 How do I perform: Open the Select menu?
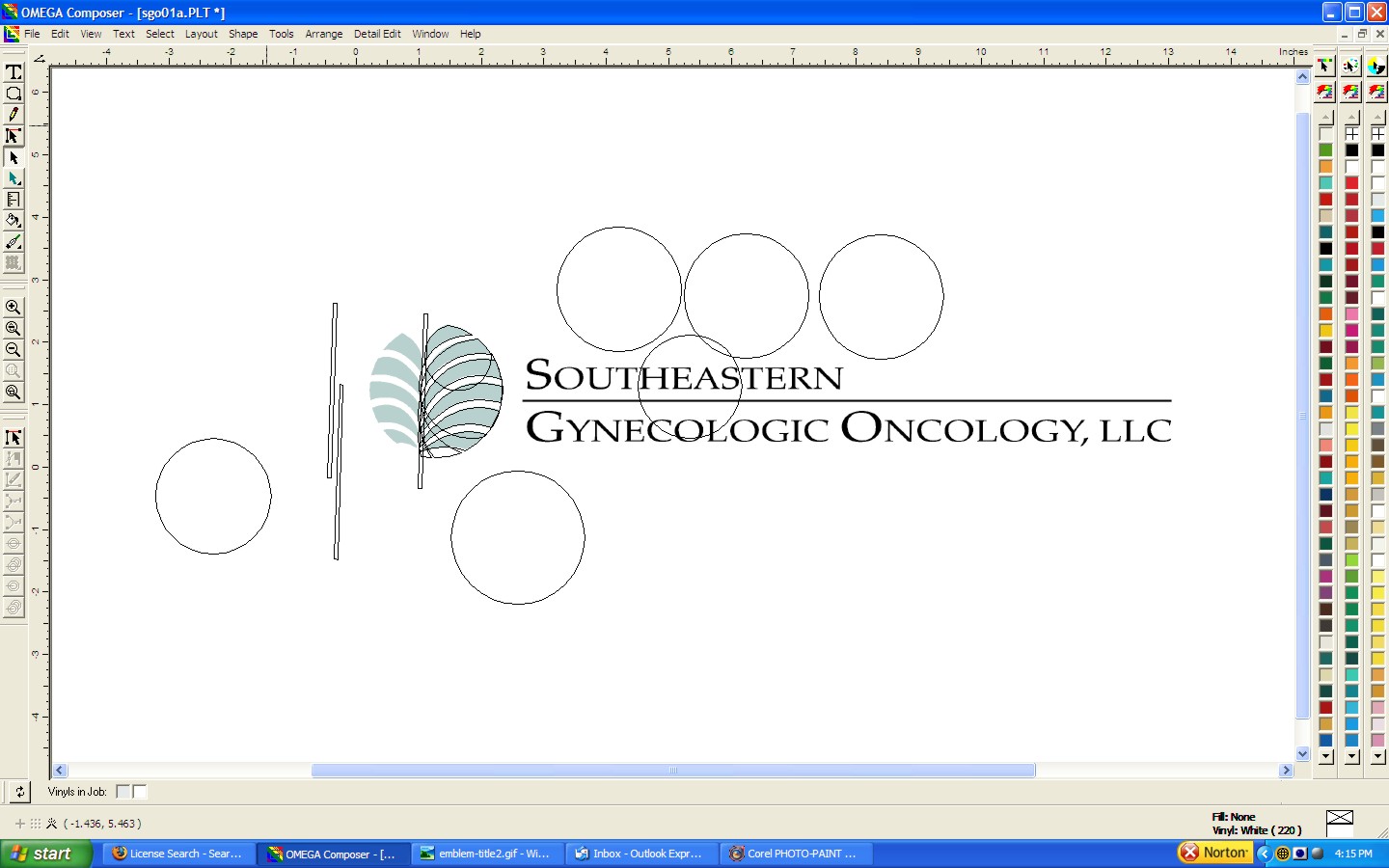coord(160,34)
